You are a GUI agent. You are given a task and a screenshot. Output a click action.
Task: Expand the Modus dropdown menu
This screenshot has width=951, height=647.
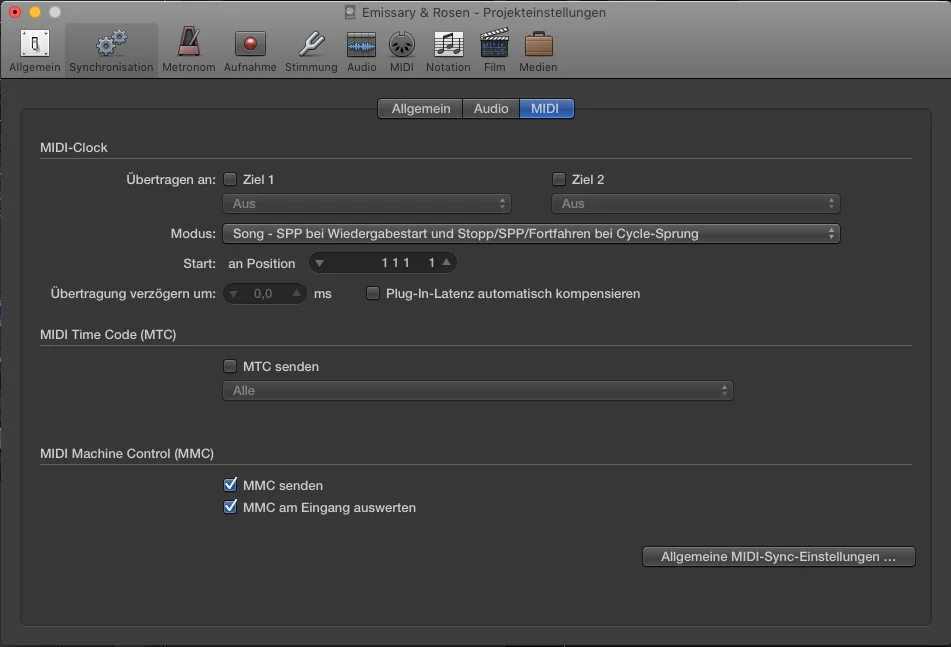point(530,234)
